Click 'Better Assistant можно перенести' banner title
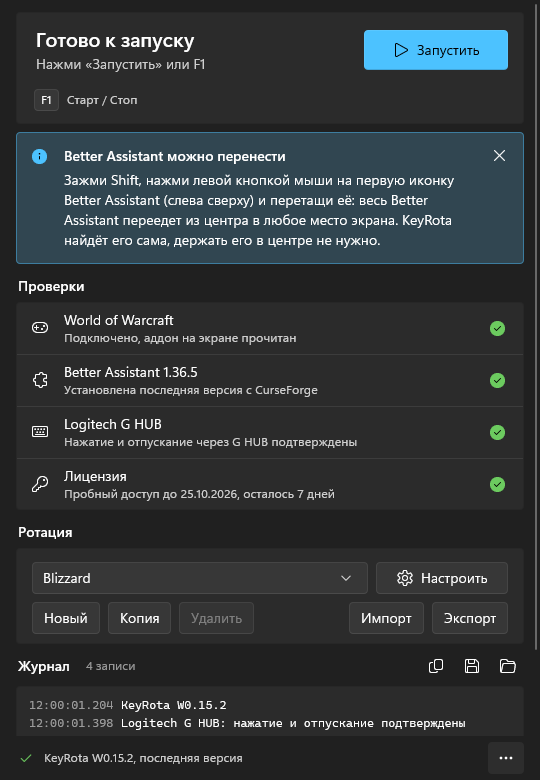The image size is (540, 780). tap(175, 156)
